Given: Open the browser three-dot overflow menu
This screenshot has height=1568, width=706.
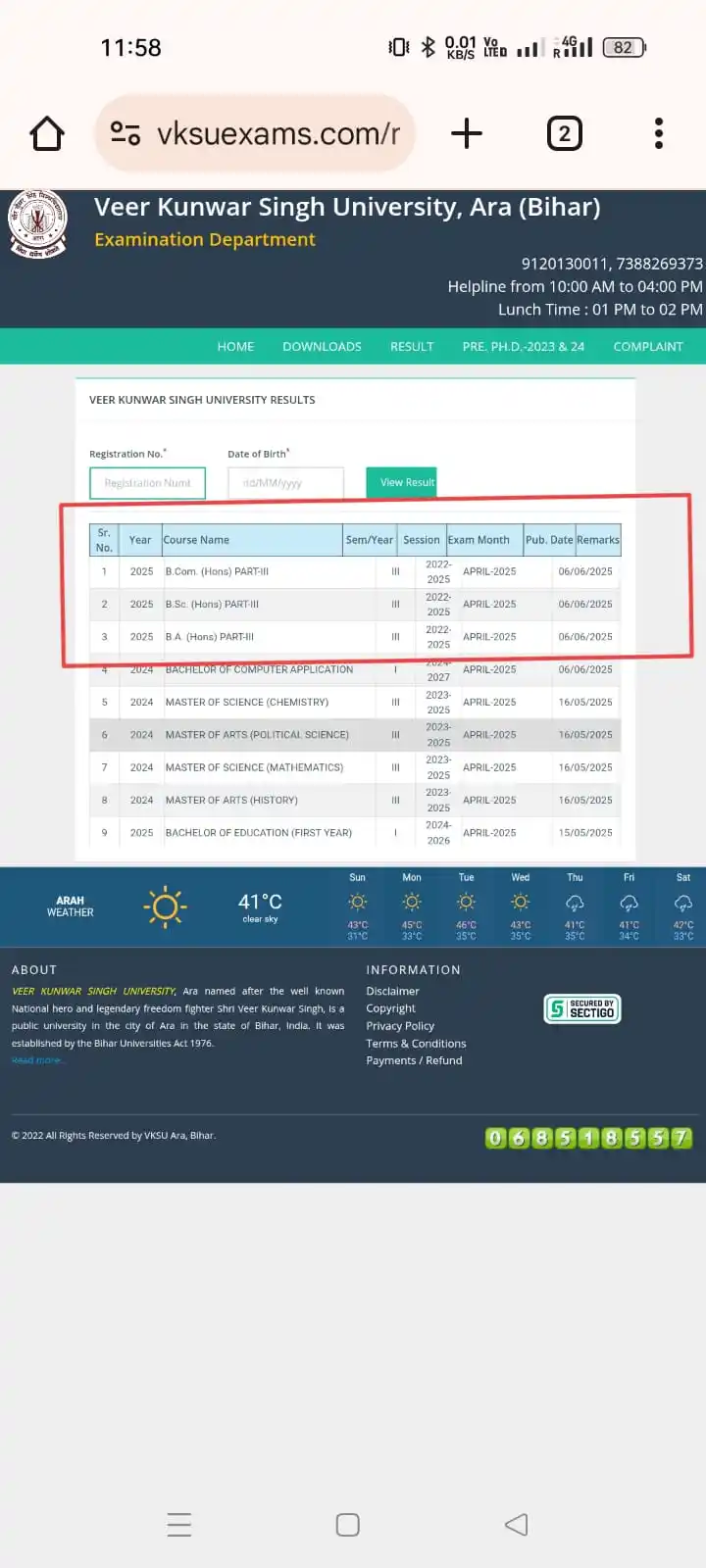Looking at the screenshot, I should [x=659, y=133].
